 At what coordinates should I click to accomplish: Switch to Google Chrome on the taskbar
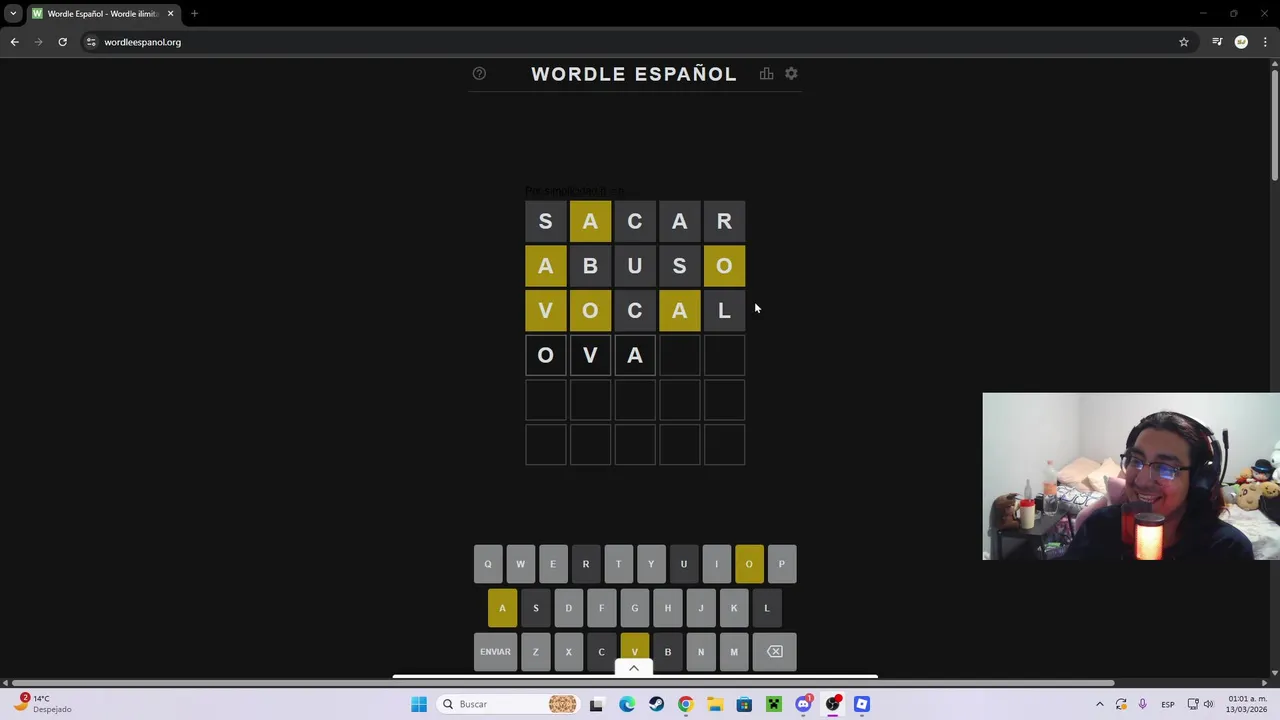(685, 704)
